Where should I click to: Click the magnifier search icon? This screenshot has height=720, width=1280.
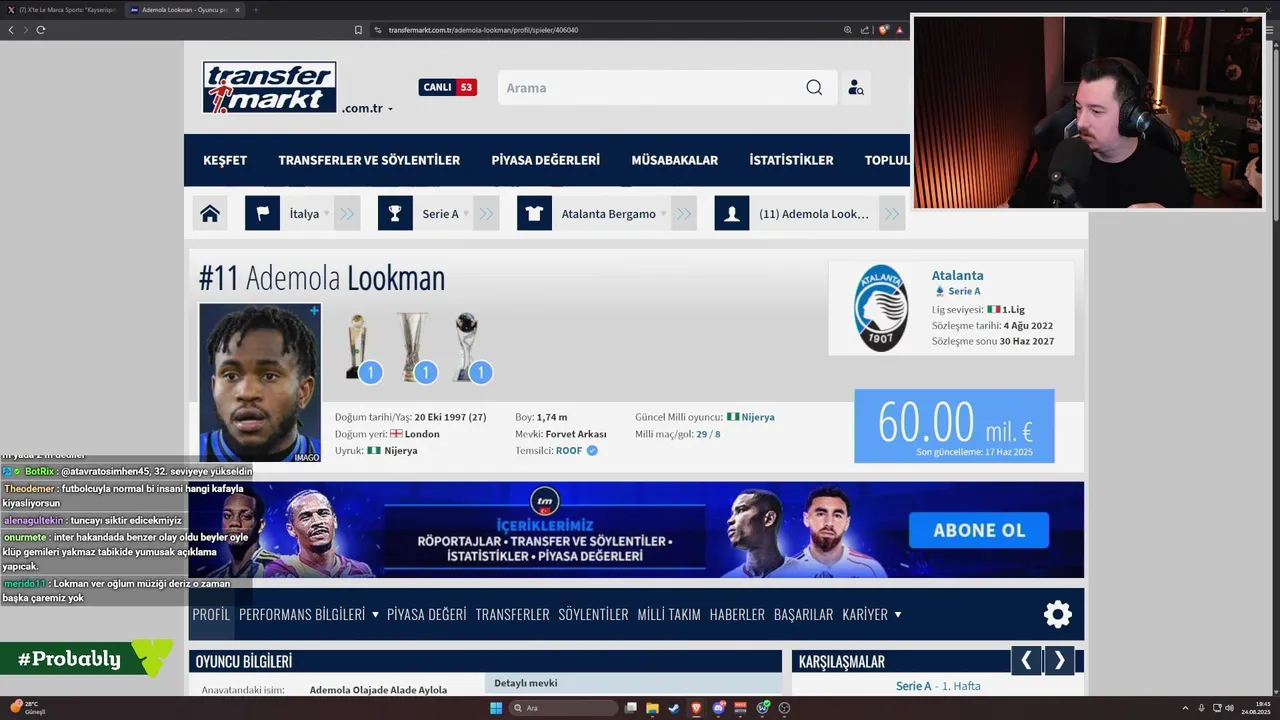point(814,88)
